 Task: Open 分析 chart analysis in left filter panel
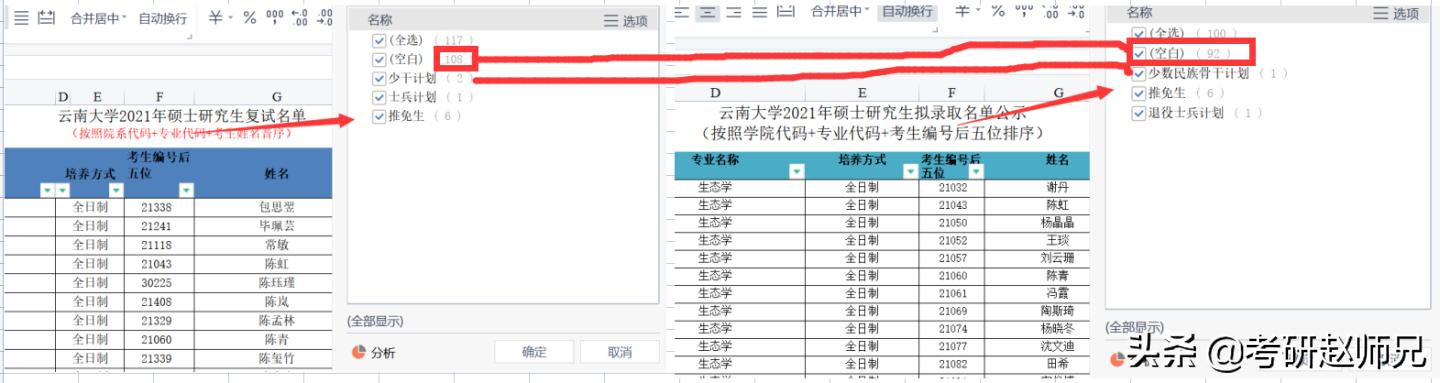click(x=375, y=352)
